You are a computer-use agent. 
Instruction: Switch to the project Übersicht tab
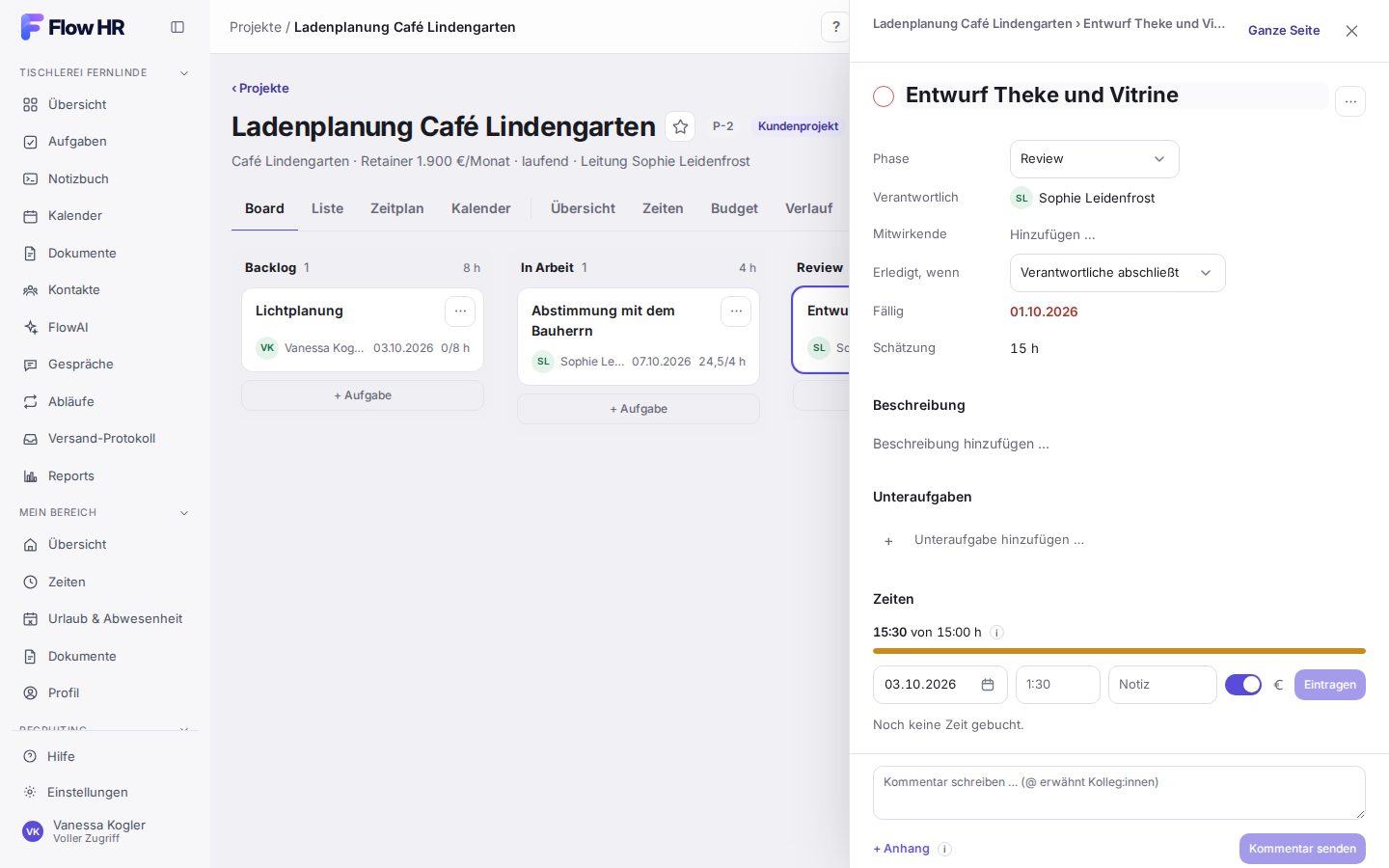point(583,208)
